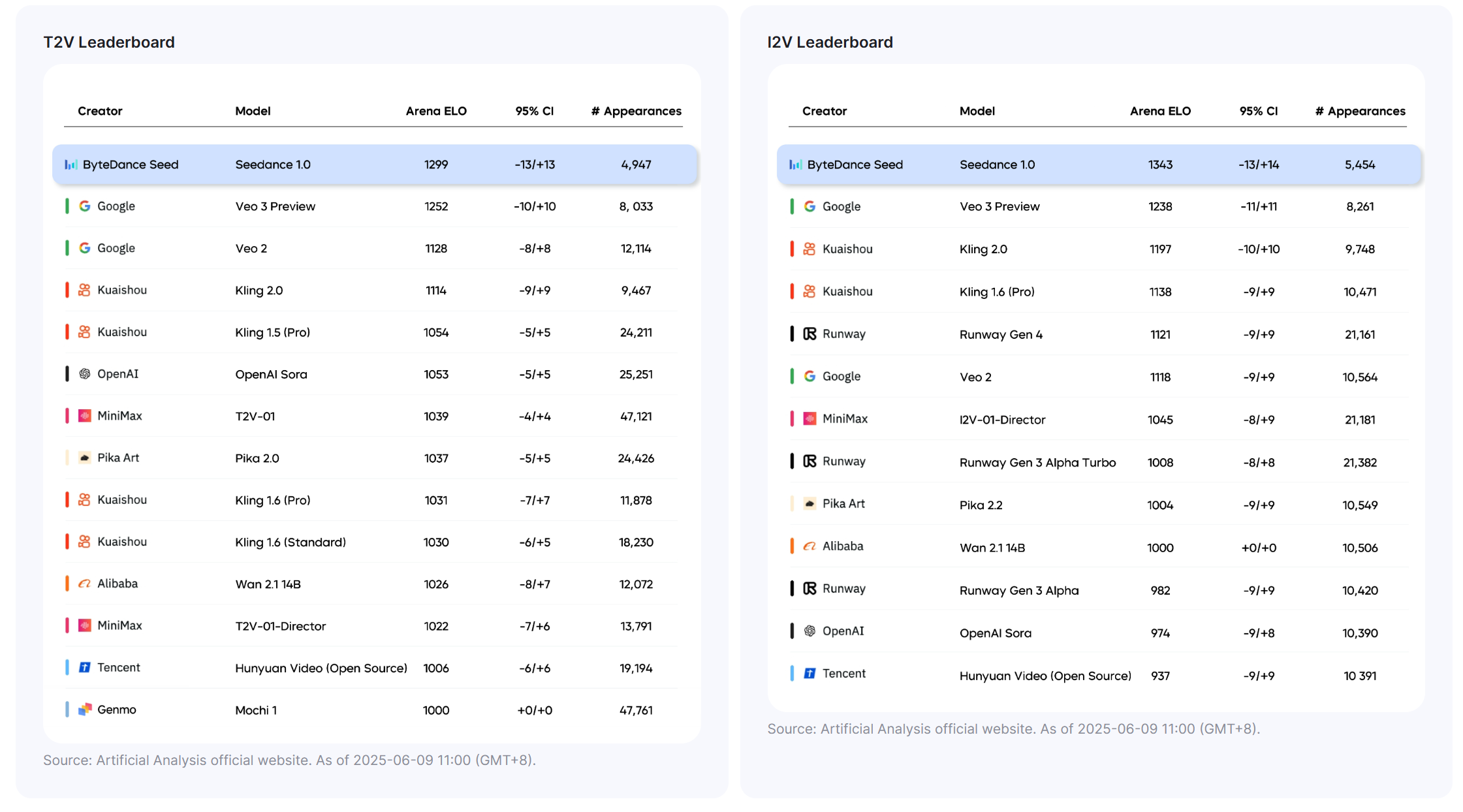Viewport: 1463px width, 812px height.
Task: Click the I2V-01-Director model name
Action: point(1003,420)
